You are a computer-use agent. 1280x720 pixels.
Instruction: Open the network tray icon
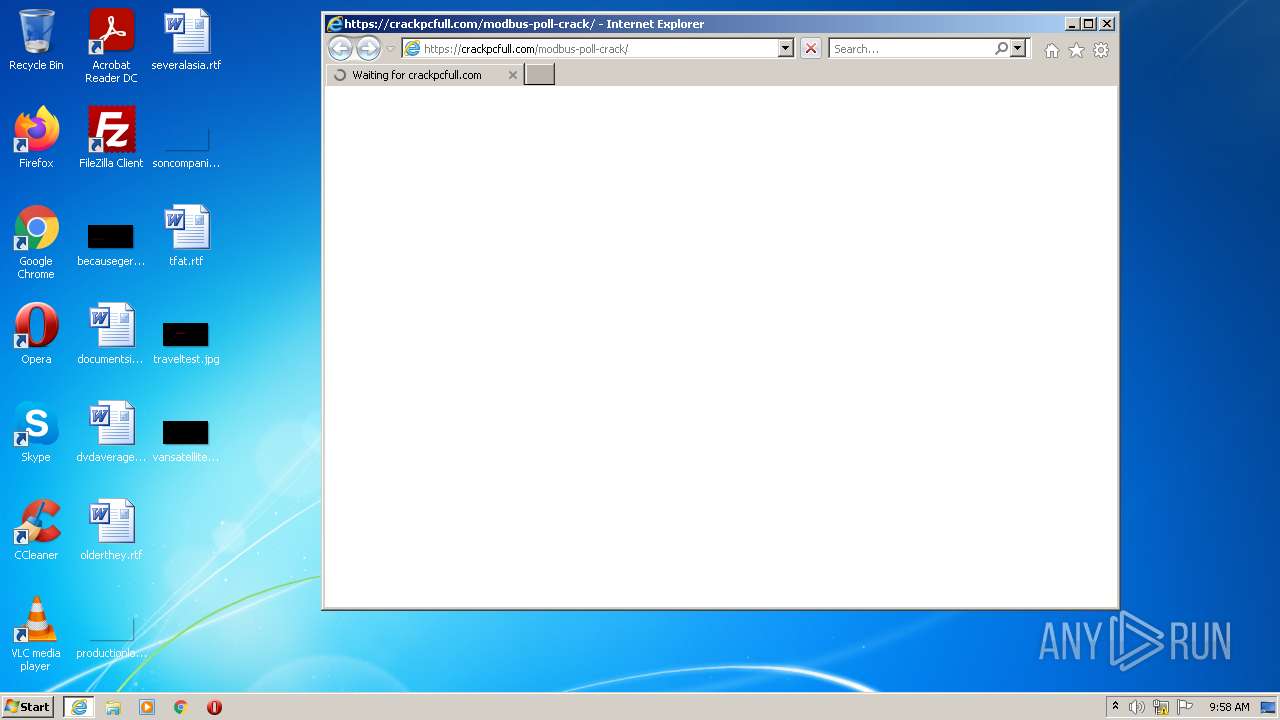[x=1161, y=707]
